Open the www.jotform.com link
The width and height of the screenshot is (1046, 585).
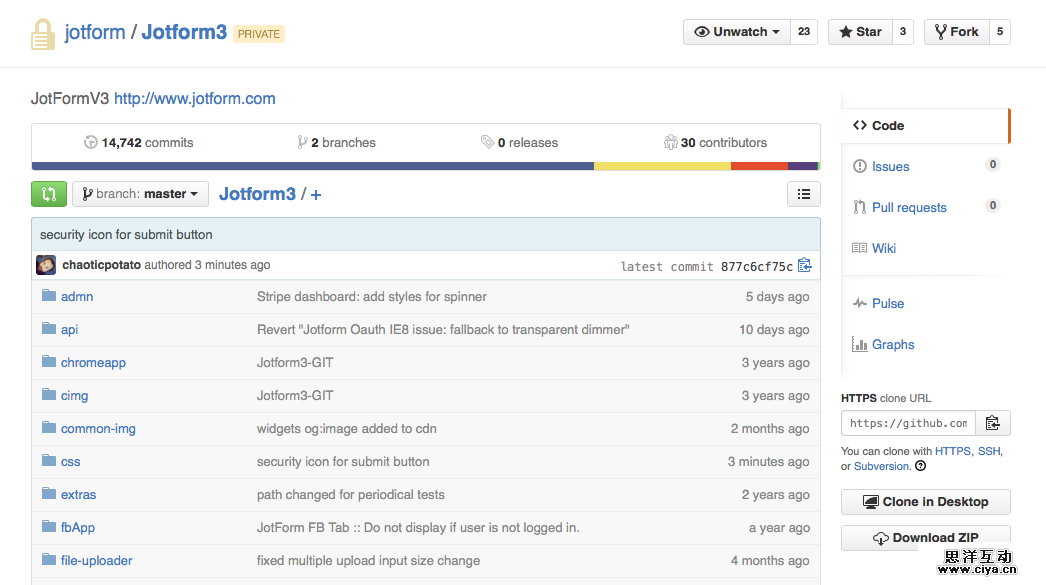(194, 99)
